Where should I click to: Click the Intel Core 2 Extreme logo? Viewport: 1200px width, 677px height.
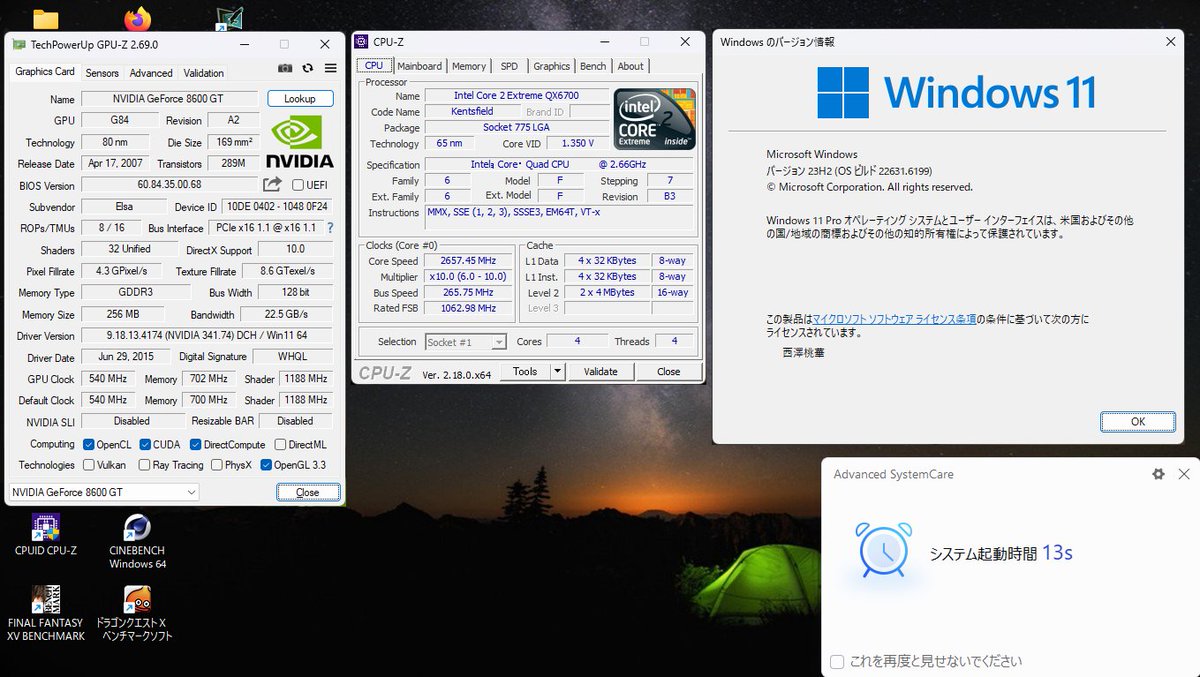[x=655, y=119]
